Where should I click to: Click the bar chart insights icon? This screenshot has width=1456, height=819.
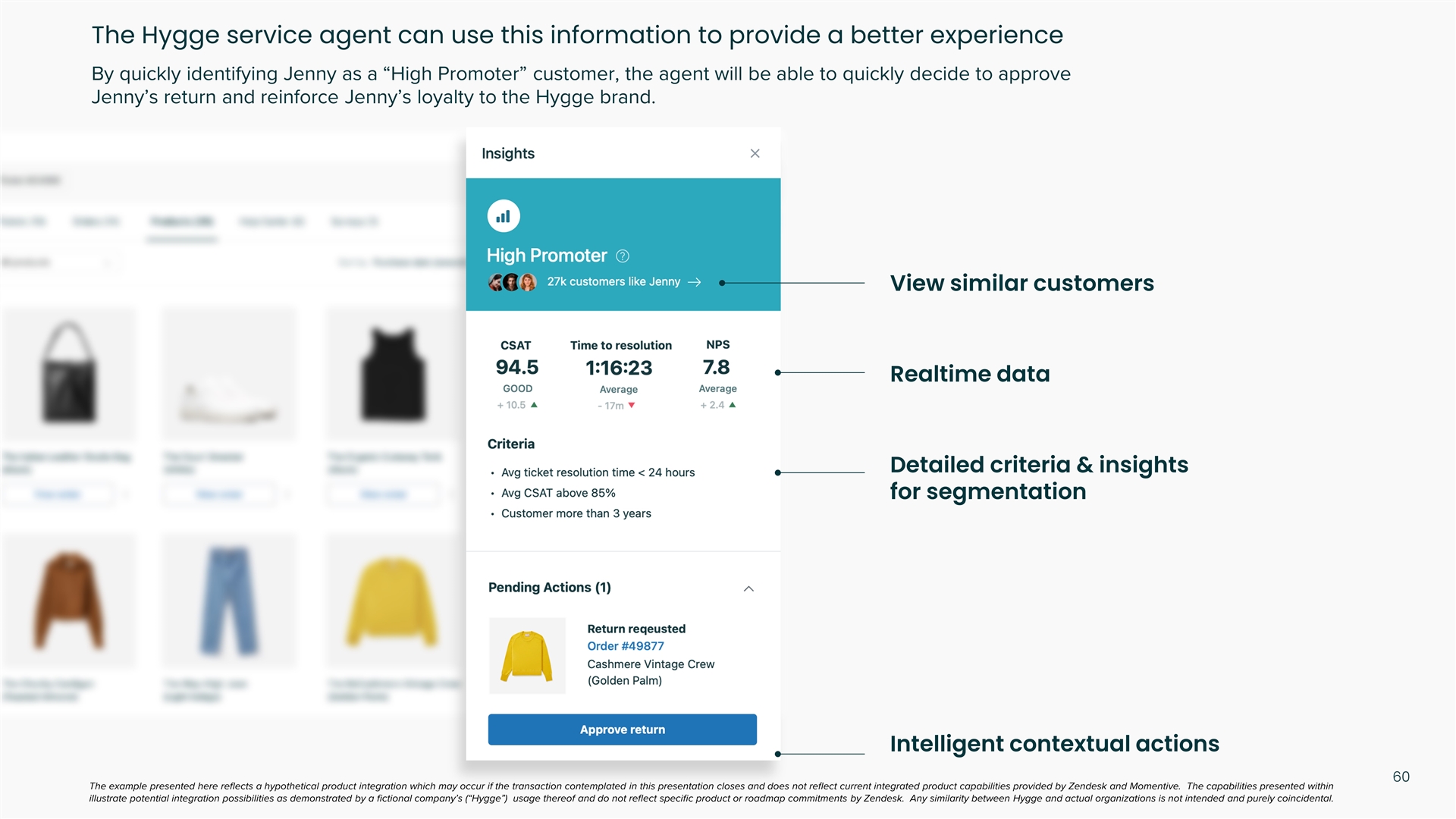(504, 216)
